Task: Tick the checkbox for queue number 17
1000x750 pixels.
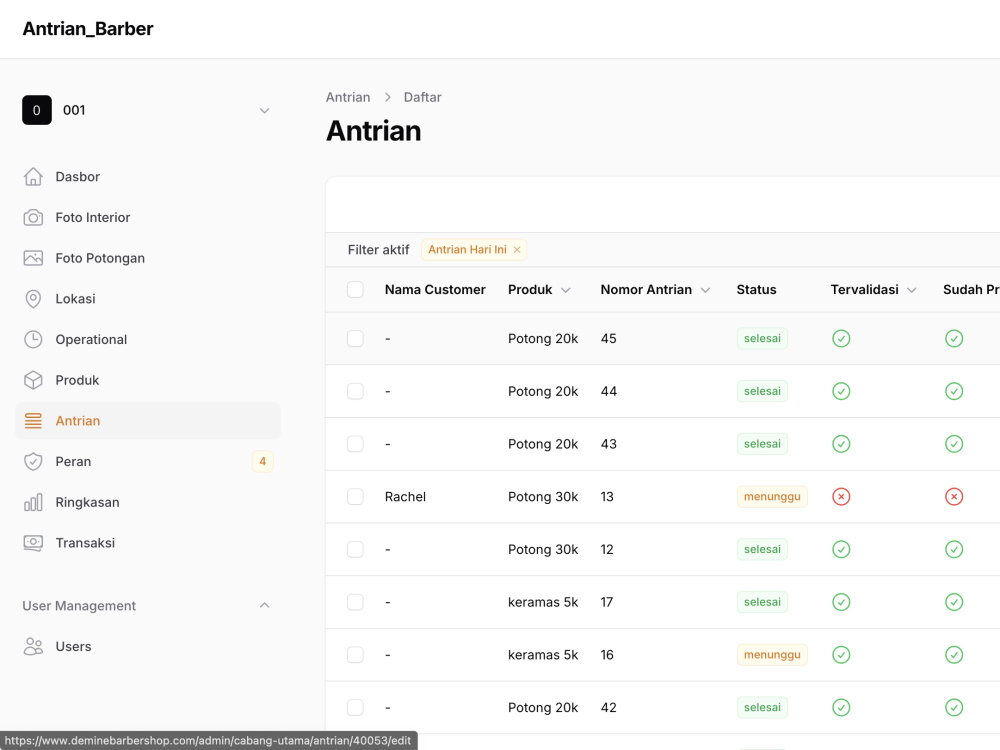Action: pos(355,602)
